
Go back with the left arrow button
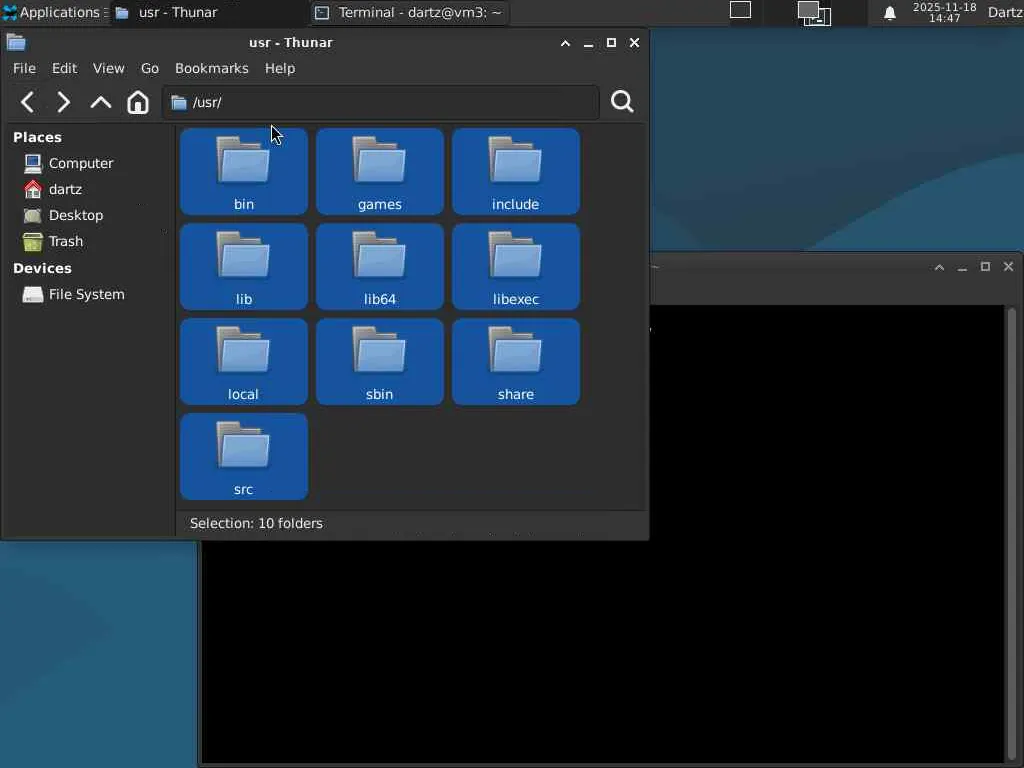[27, 102]
